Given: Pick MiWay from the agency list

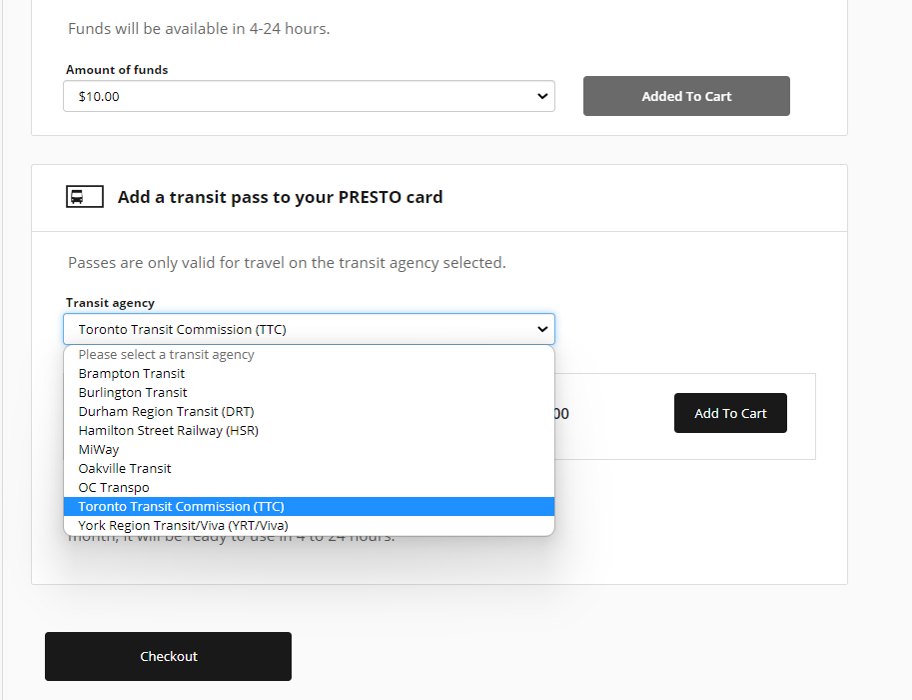Looking at the screenshot, I should coord(309,449).
